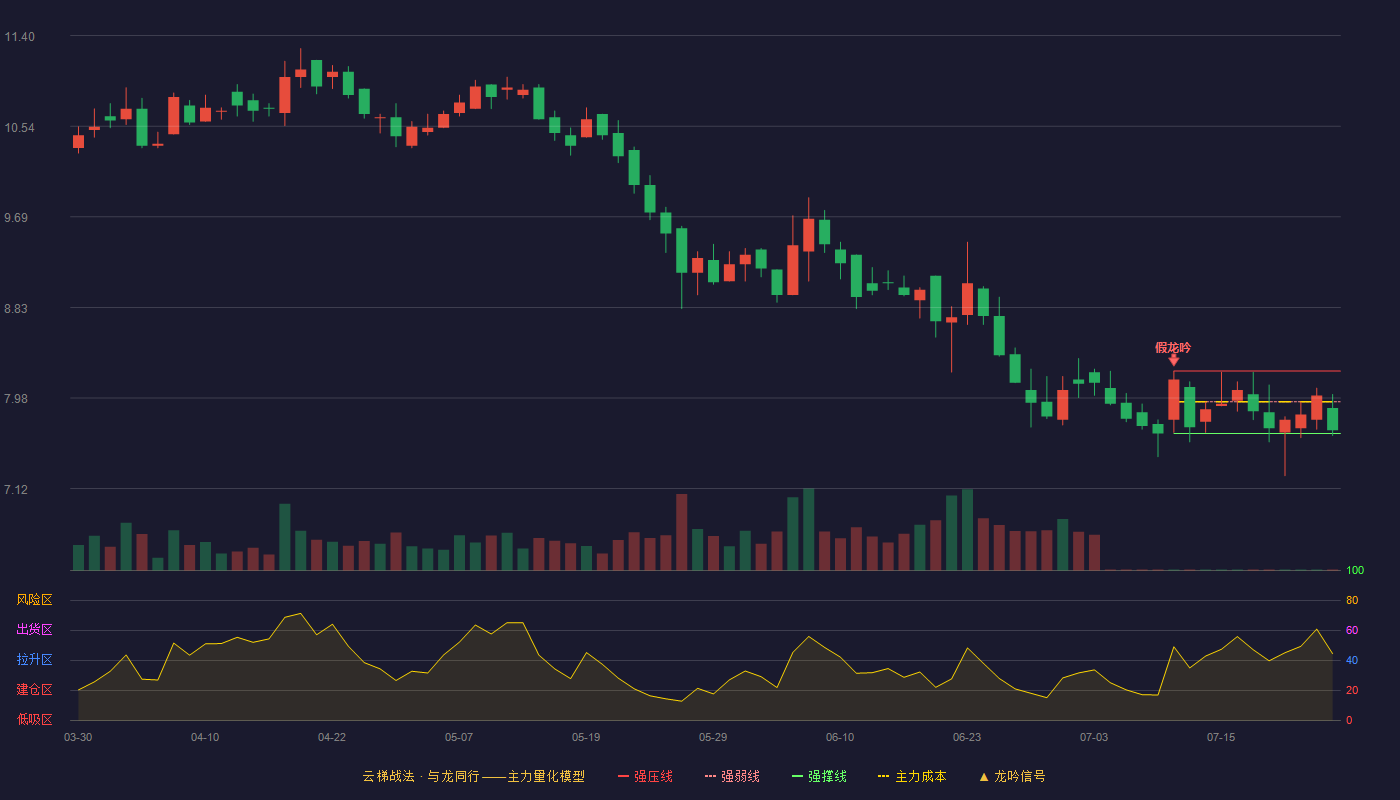
Task: Click the 风险区 zone label
Action: (x=35, y=600)
